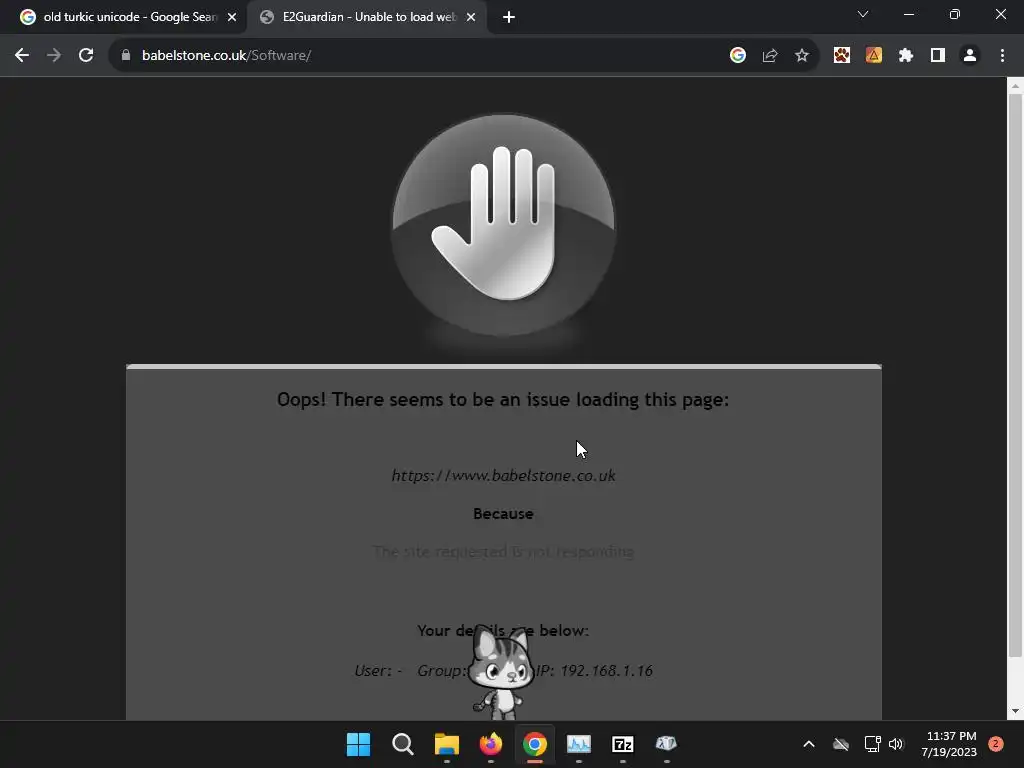View site information lock icon

click(126, 56)
